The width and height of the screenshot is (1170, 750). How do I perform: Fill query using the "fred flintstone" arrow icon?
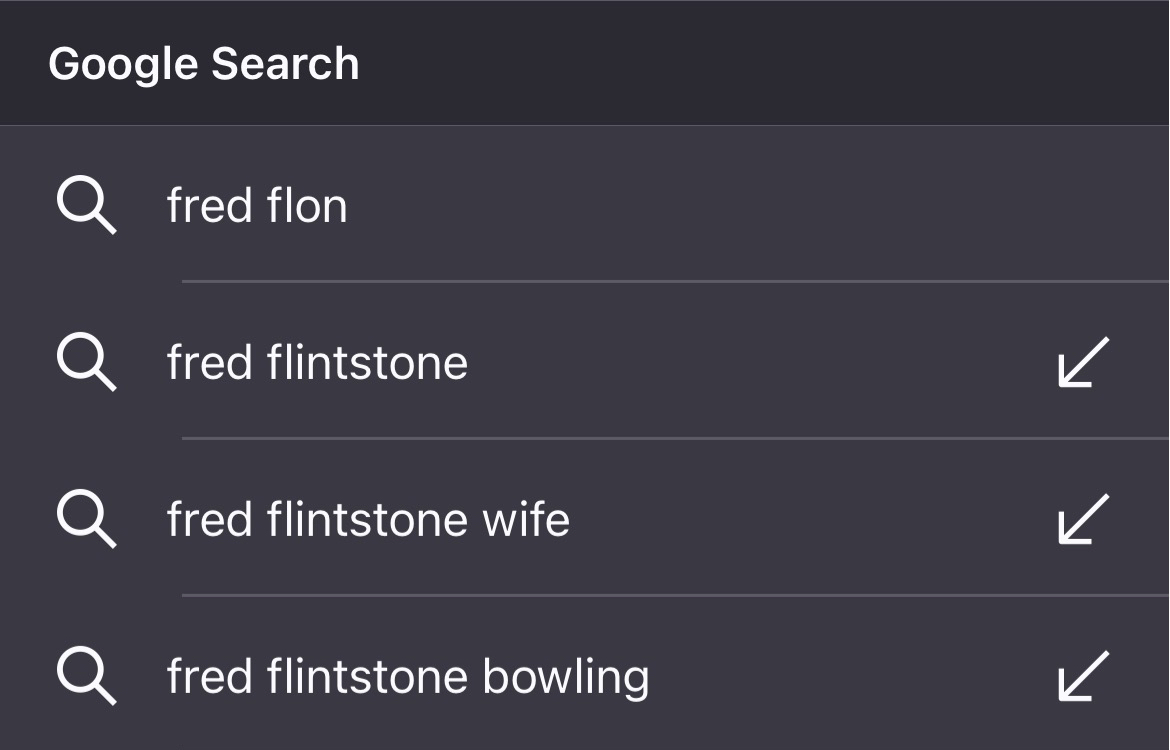click(1083, 362)
